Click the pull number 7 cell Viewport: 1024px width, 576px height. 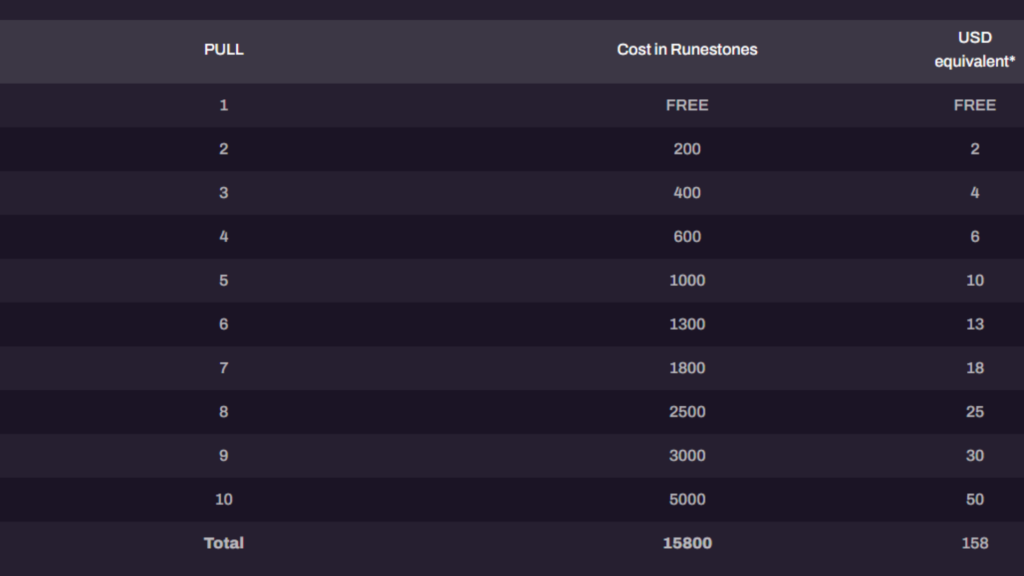point(223,368)
